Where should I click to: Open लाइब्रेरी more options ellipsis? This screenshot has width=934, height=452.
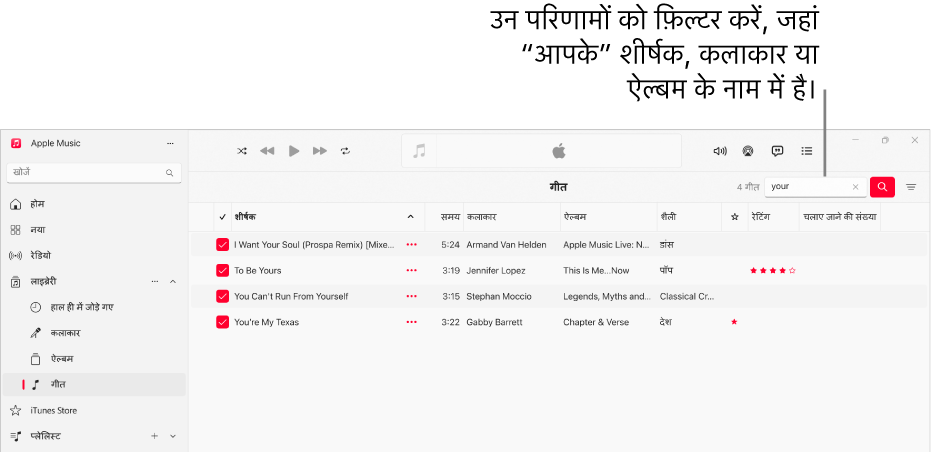155,281
